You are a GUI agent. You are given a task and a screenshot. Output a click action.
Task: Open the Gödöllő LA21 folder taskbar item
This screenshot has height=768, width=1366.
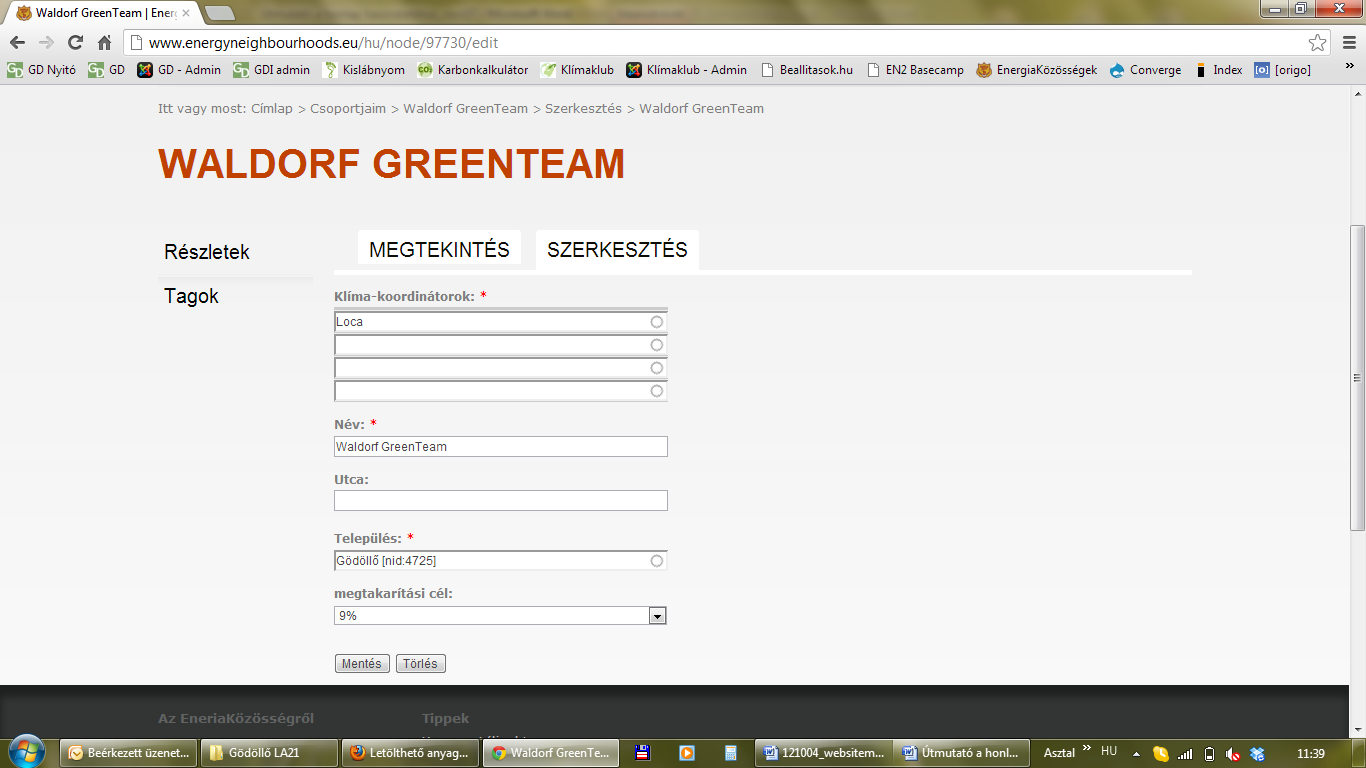point(268,753)
